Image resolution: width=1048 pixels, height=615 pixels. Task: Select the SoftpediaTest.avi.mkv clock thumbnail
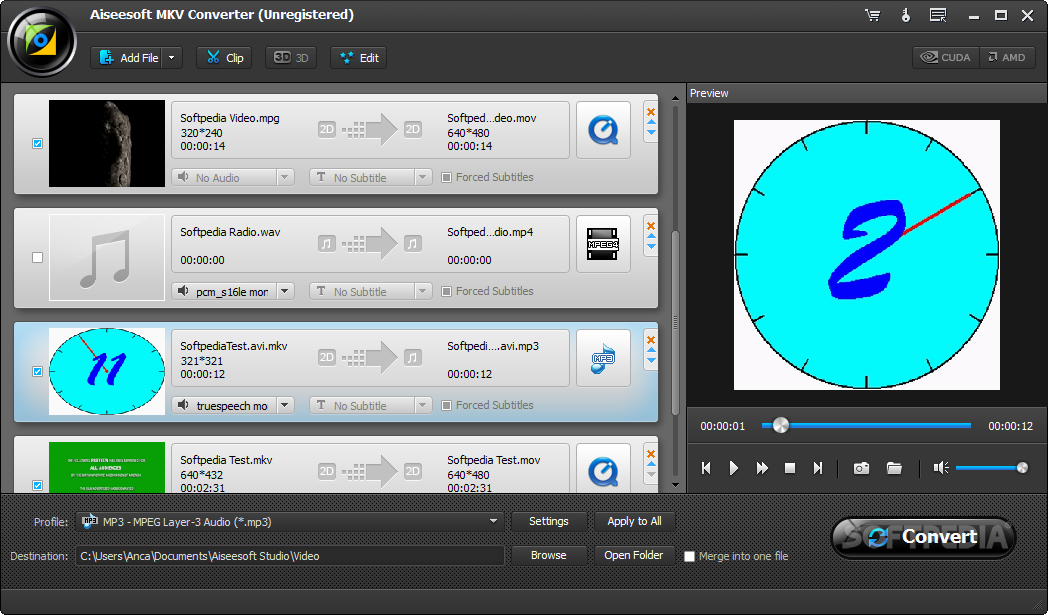click(107, 371)
